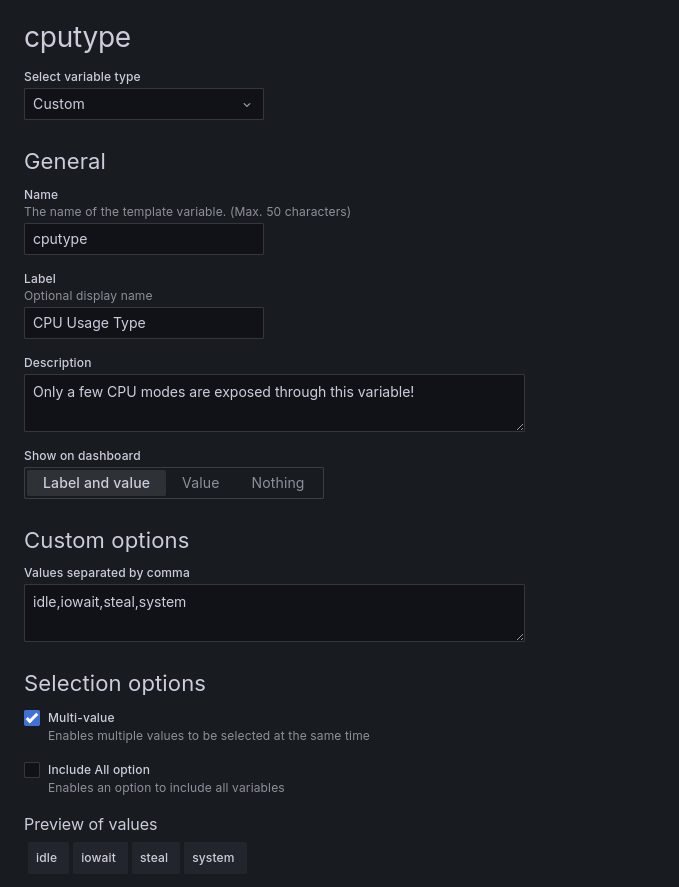Disable the Multi-value option

point(32,718)
